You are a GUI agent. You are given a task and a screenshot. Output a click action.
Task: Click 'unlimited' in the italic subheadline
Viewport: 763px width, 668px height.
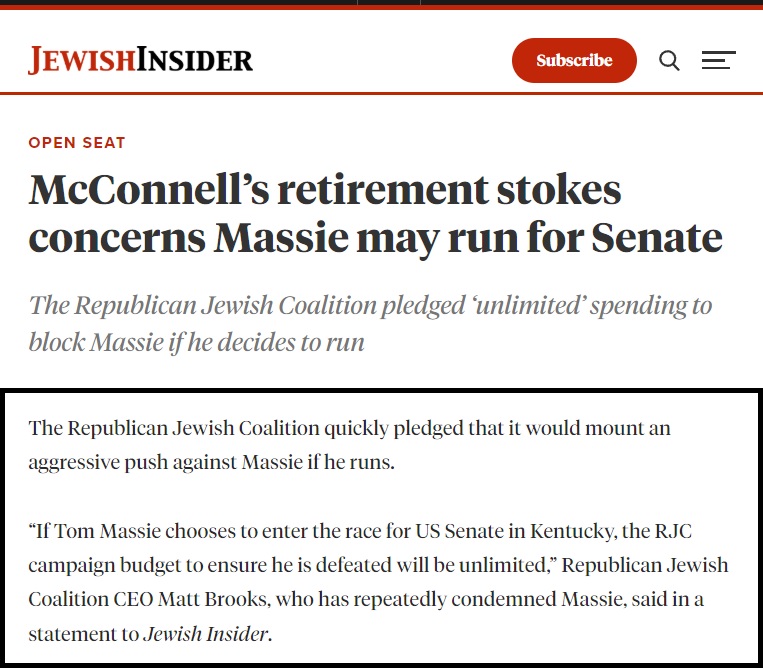[x=529, y=306]
